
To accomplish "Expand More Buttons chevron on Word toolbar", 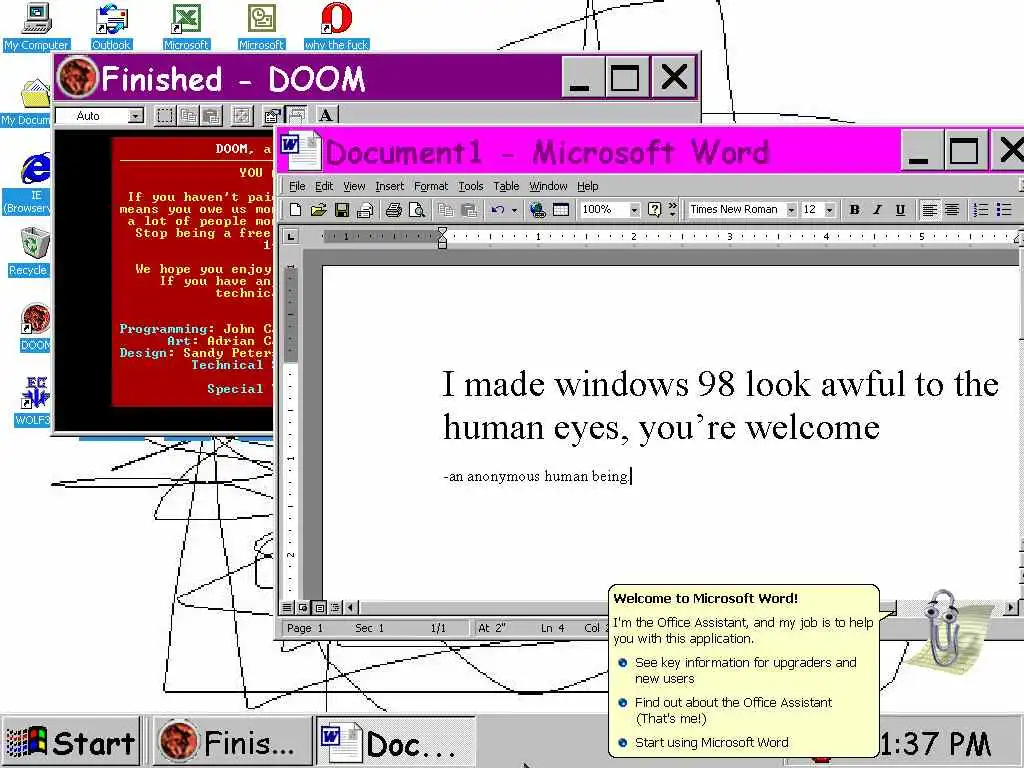I will point(672,210).
